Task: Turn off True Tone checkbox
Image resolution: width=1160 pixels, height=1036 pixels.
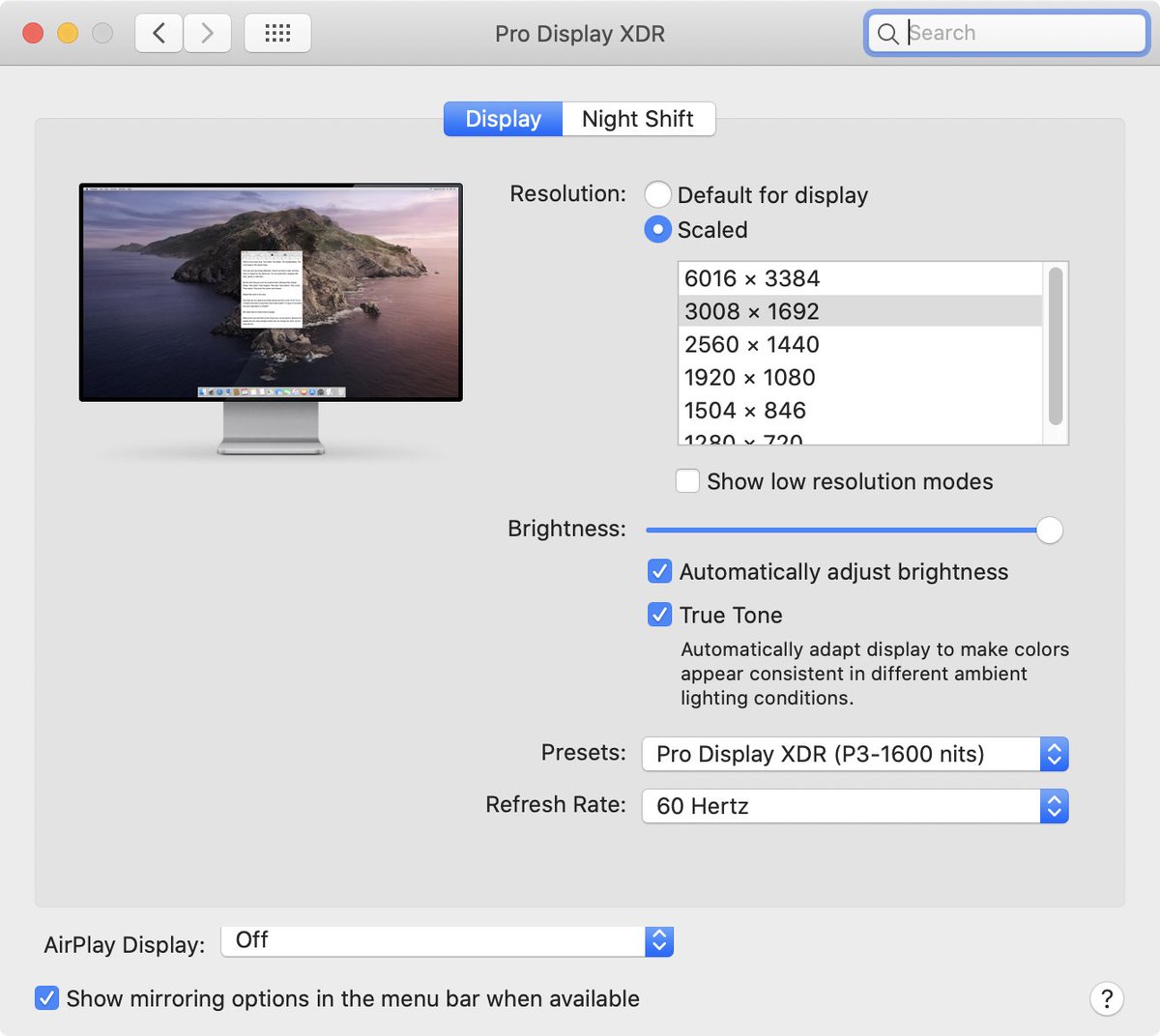Action: (659, 615)
